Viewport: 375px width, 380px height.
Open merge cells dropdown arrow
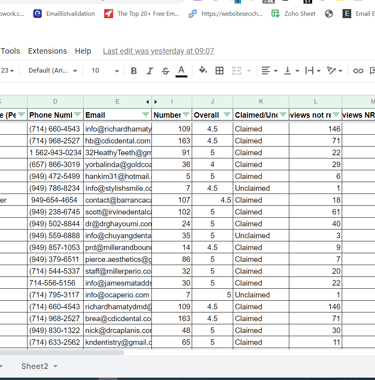pyautogui.click(x=249, y=71)
